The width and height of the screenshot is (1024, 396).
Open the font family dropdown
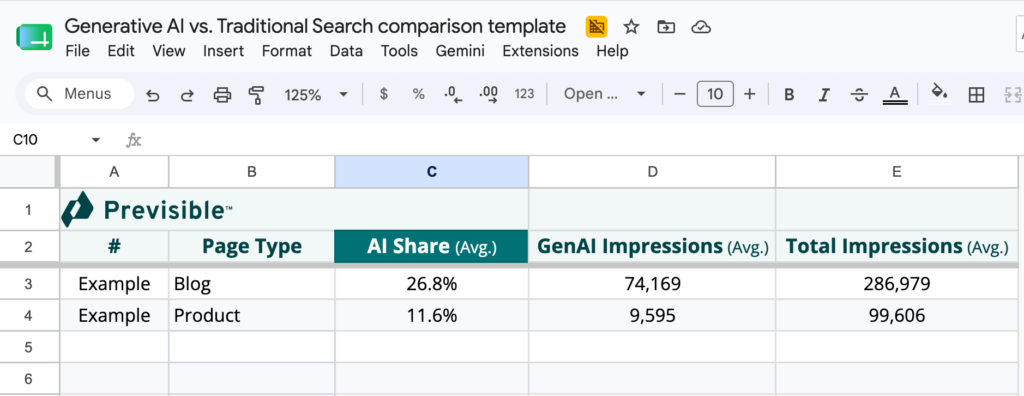pyautogui.click(x=605, y=94)
